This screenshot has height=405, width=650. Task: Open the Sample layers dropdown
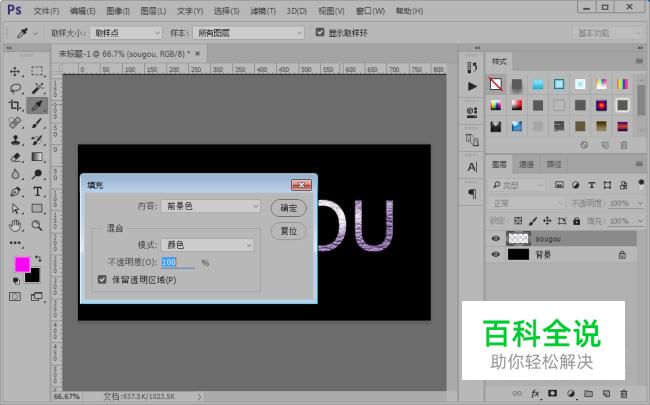click(x=248, y=33)
